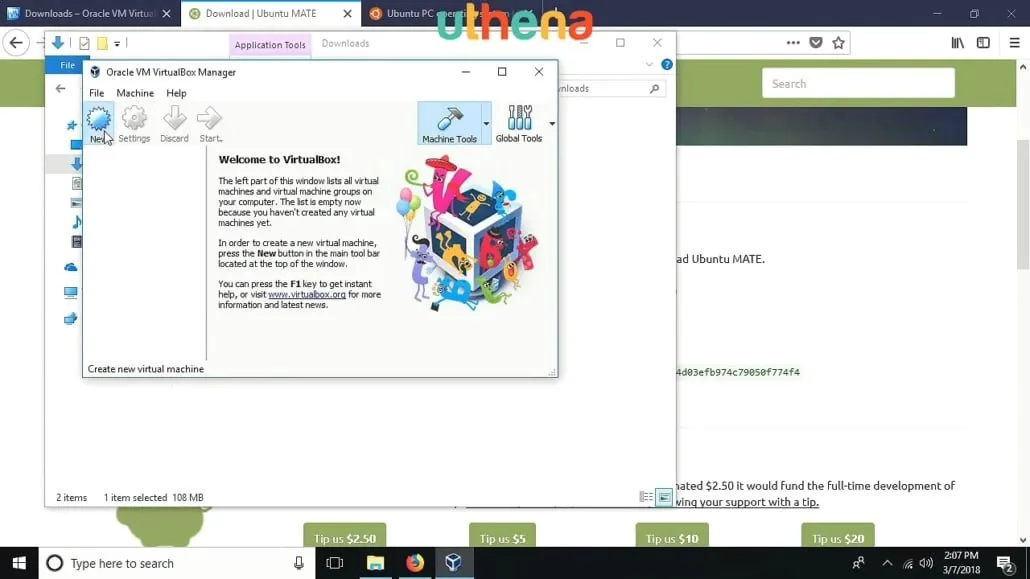This screenshot has width=1030, height=579.
Task: Select Music icon in Explorer sidebar
Action: coord(76,221)
